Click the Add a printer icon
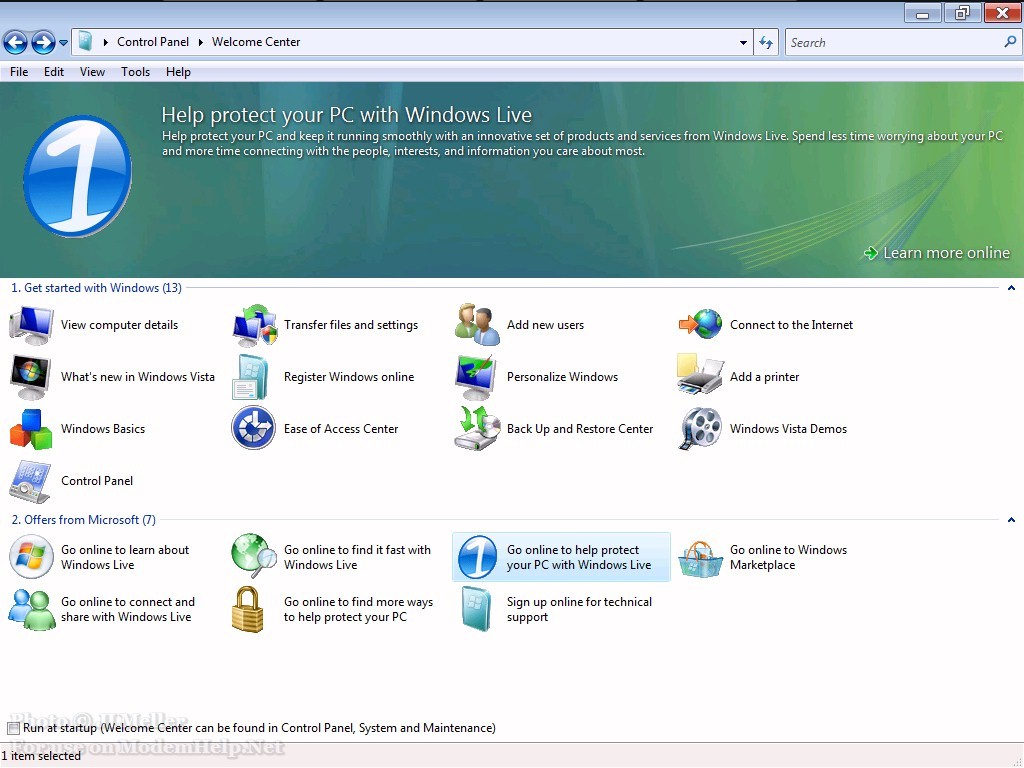This screenshot has height=768, width=1024. pyautogui.click(x=700, y=374)
